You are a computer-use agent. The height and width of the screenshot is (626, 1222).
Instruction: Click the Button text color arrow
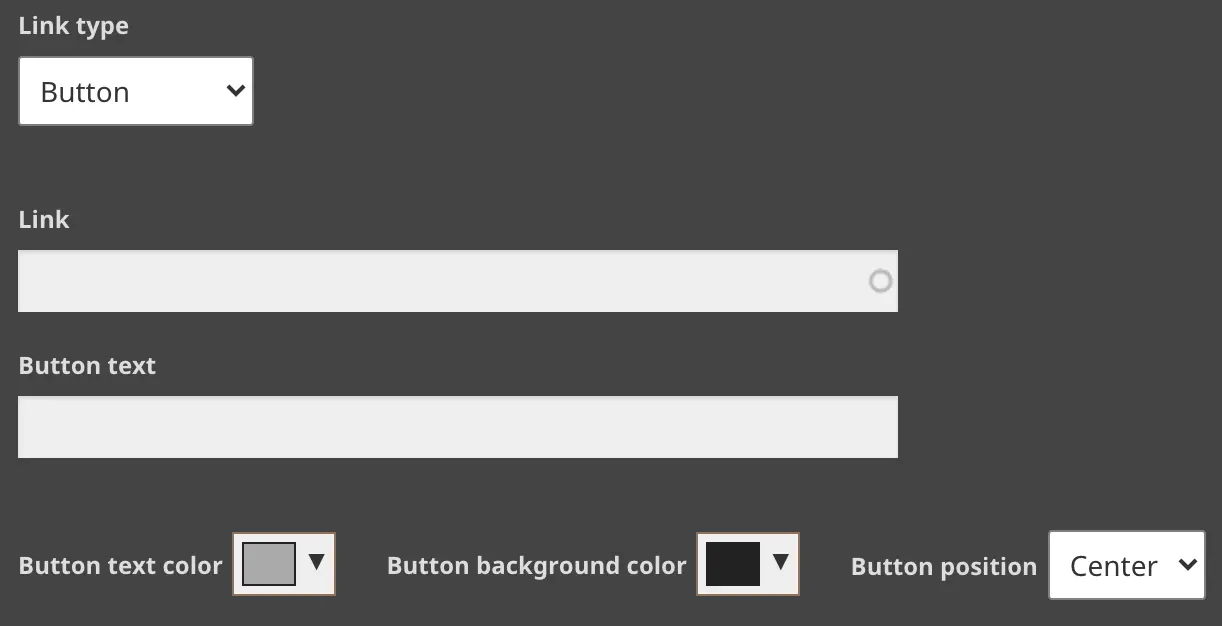pyautogui.click(x=317, y=562)
